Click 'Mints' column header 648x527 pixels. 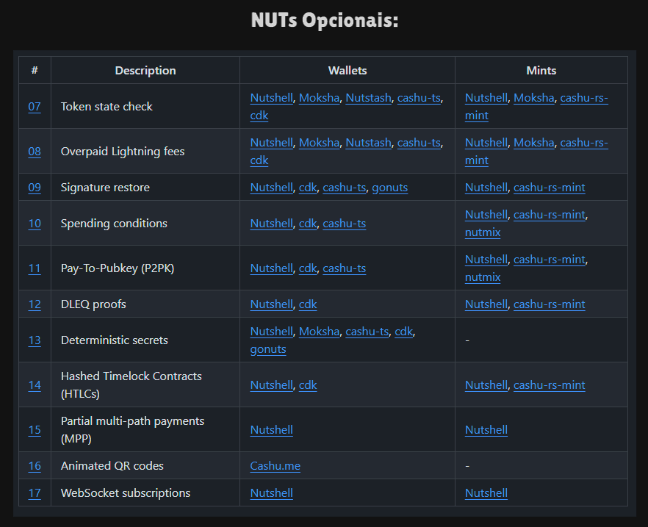click(x=541, y=71)
